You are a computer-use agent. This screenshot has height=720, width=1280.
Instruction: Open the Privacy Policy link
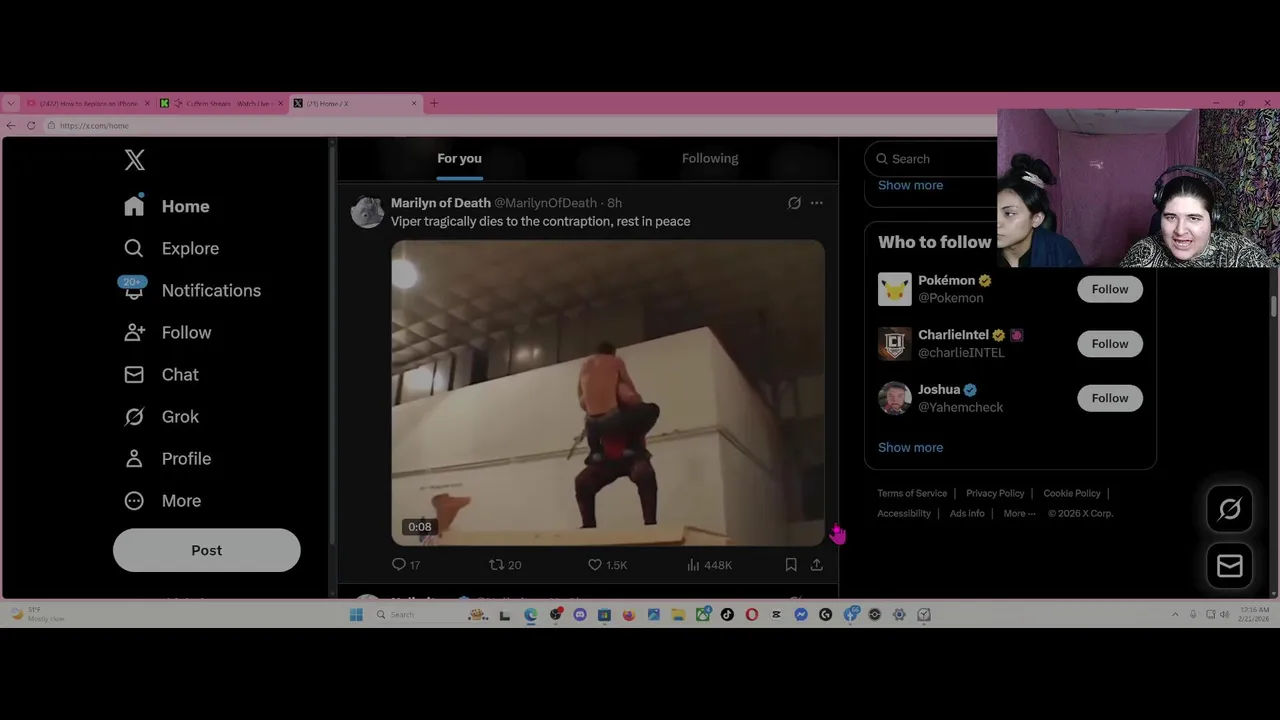(995, 493)
